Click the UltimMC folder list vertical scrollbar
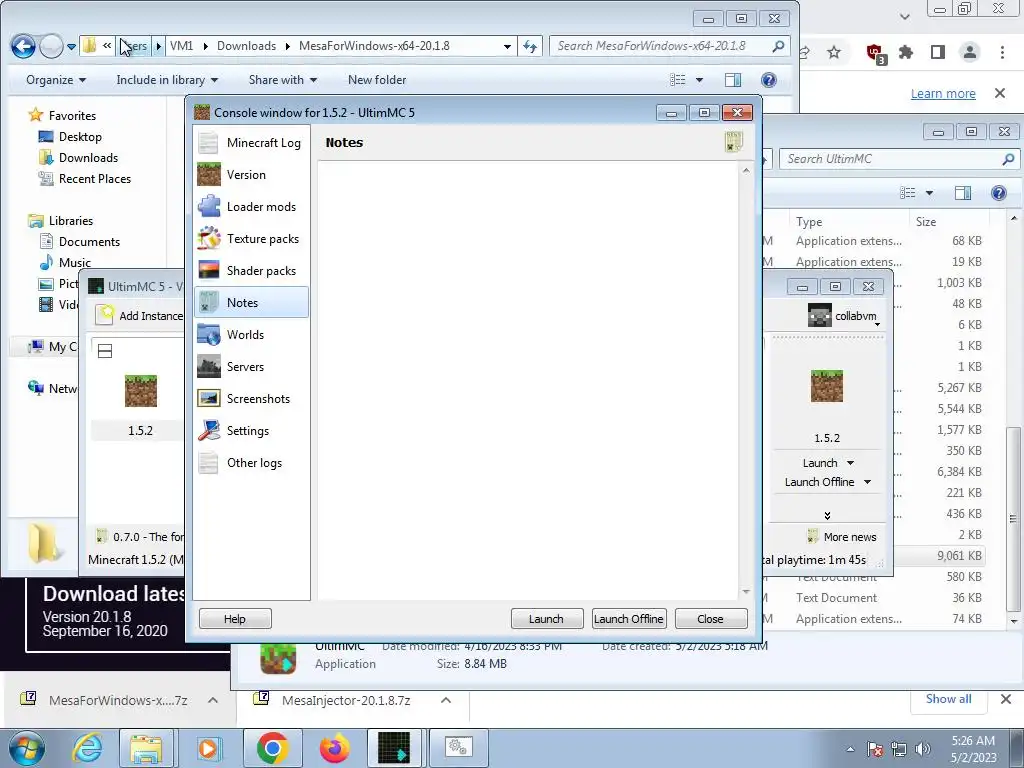1024x768 pixels. point(1014,519)
